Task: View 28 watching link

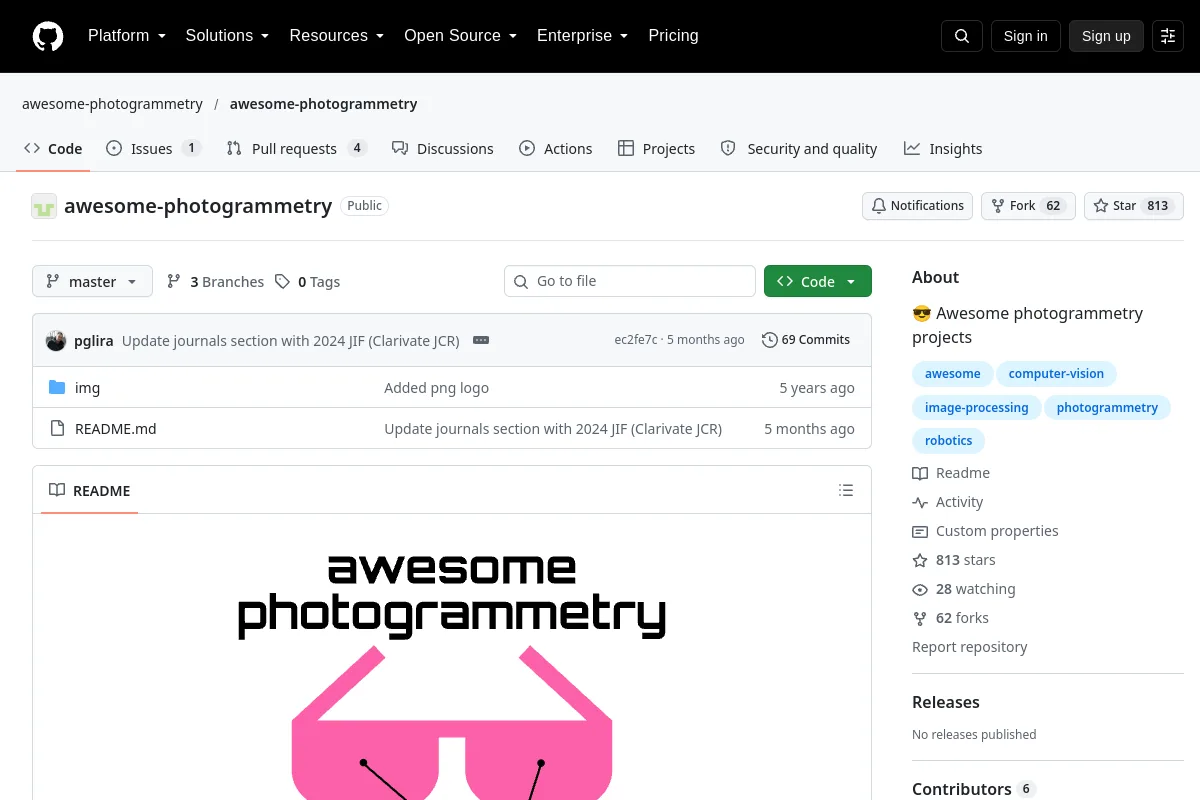Action: (964, 589)
